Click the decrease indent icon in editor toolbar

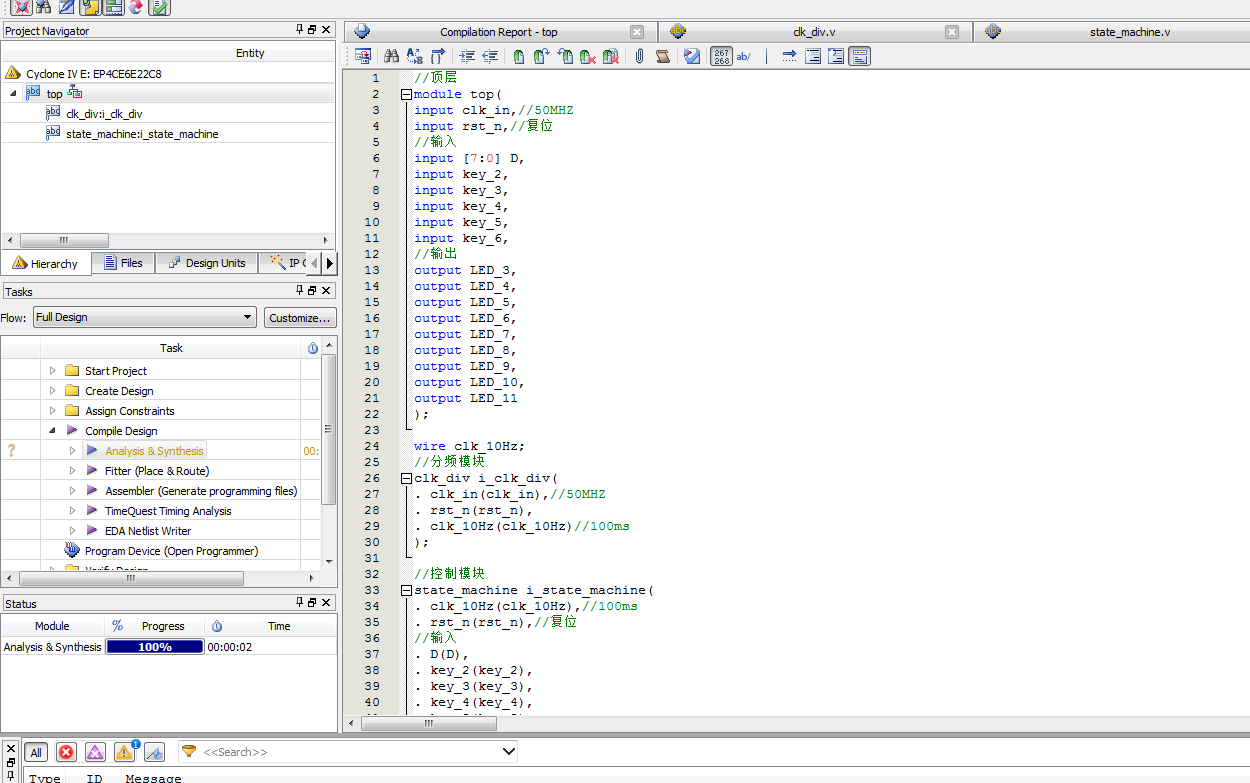click(x=490, y=57)
